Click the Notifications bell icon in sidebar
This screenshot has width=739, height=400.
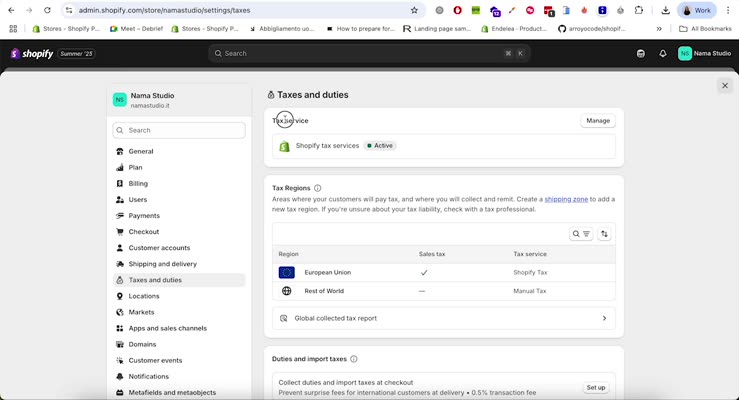point(120,376)
